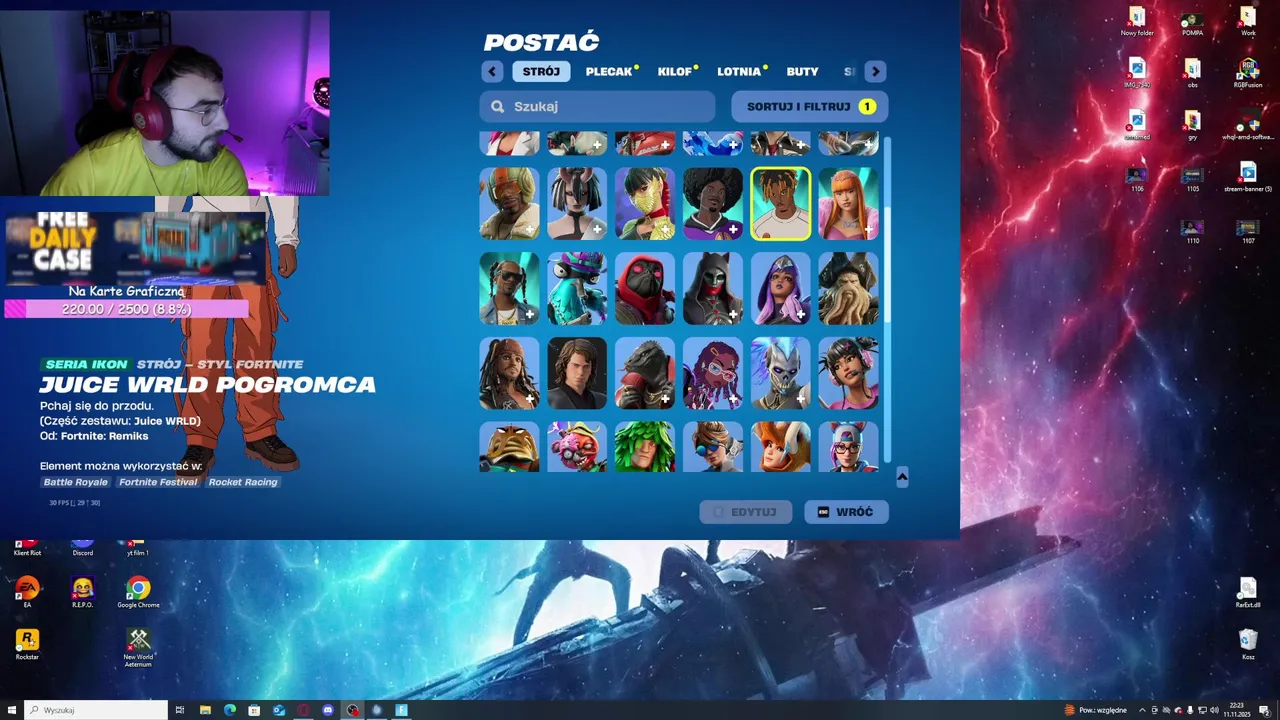This screenshot has width=1280, height=720.
Task: Select the Davy Jones outfit
Action: (849, 289)
